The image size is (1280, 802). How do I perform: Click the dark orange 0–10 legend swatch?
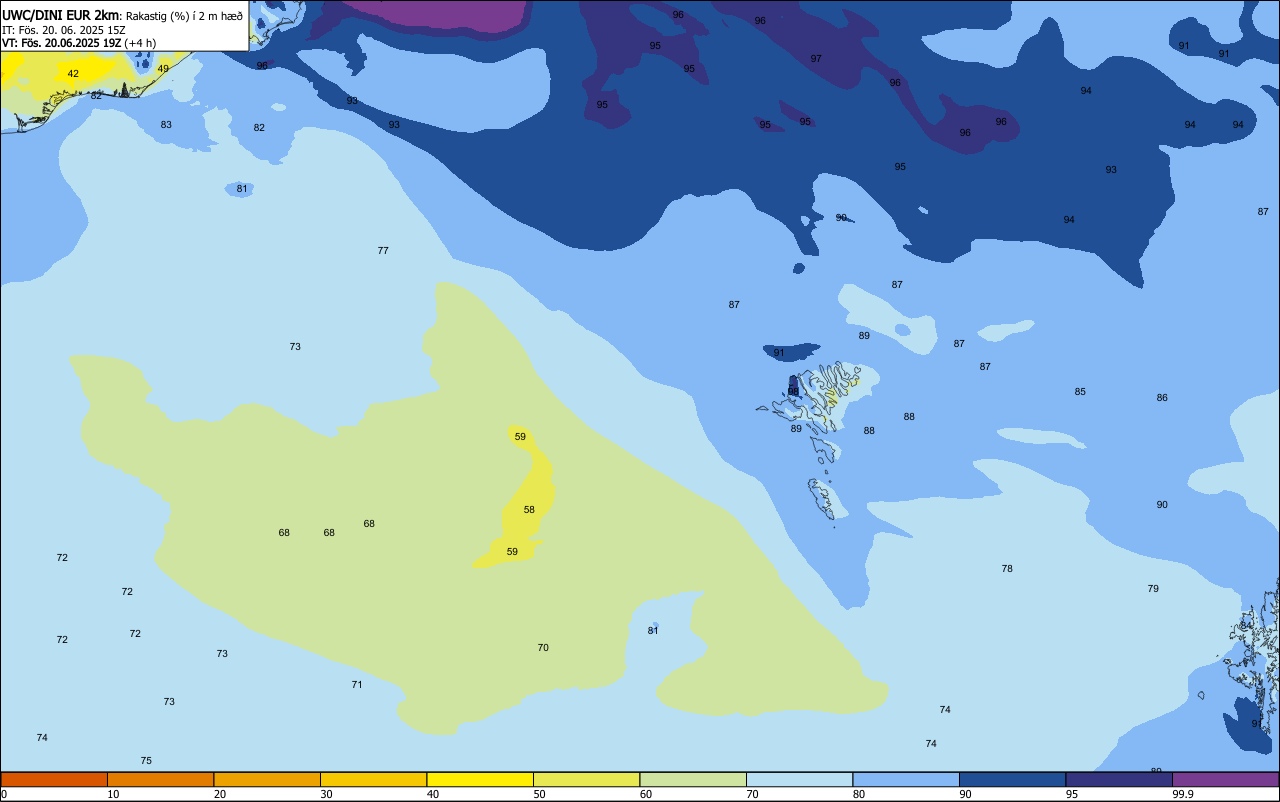tap(54, 780)
